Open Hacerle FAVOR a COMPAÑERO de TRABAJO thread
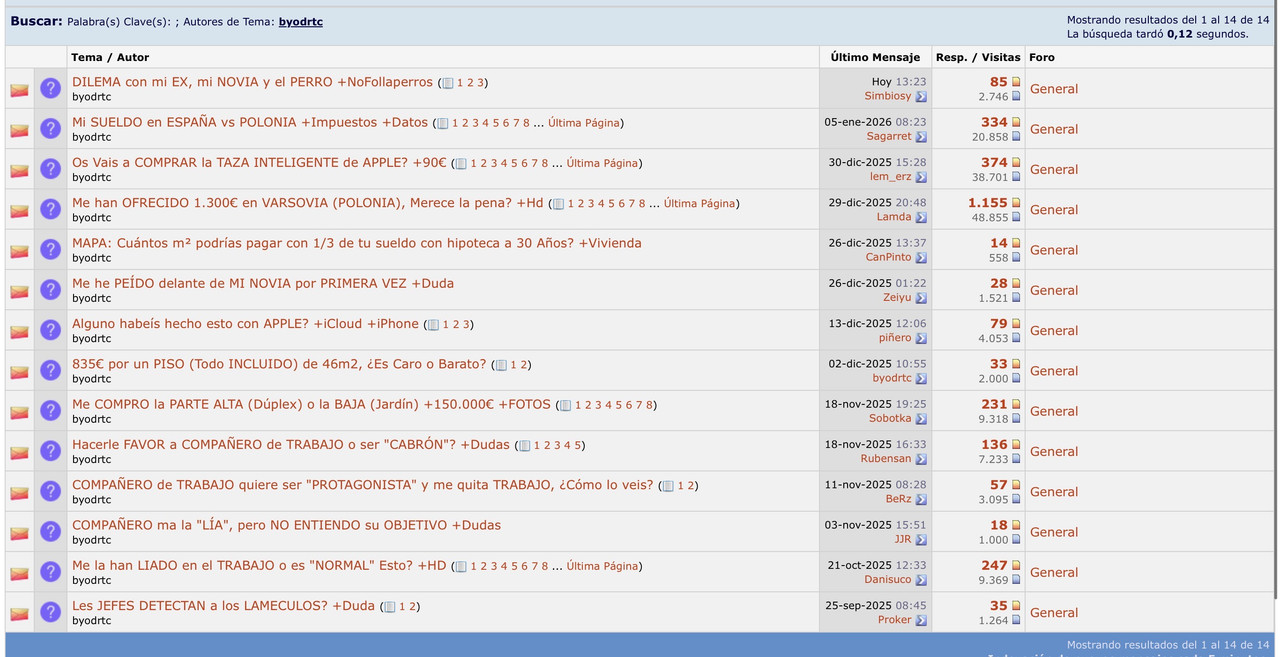The image size is (1280, 657). (x=291, y=445)
